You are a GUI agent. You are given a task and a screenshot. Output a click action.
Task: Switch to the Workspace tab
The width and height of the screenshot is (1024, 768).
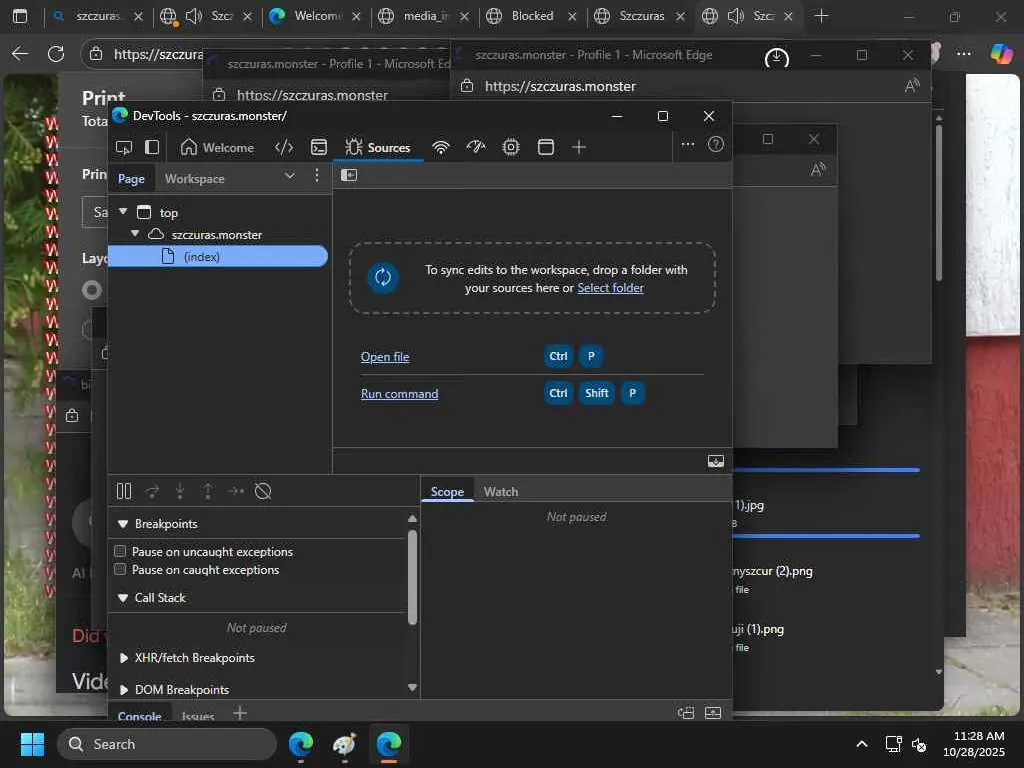[x=194, y=179]
